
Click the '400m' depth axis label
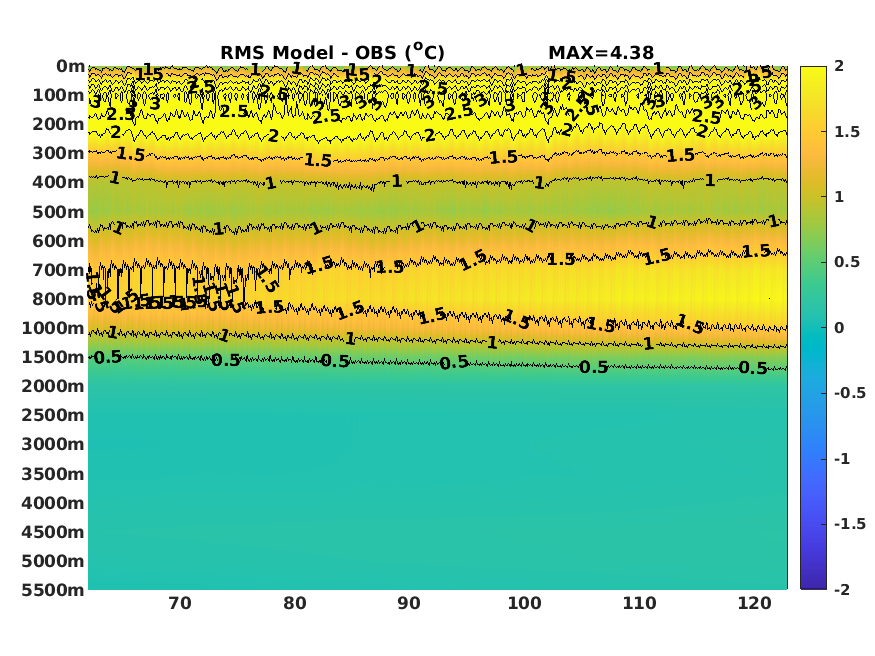pyautogui.click(x=58, y=182)
